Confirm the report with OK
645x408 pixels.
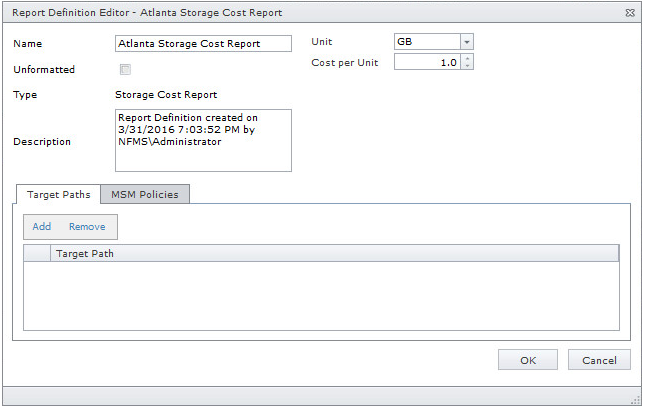point(528,360)
